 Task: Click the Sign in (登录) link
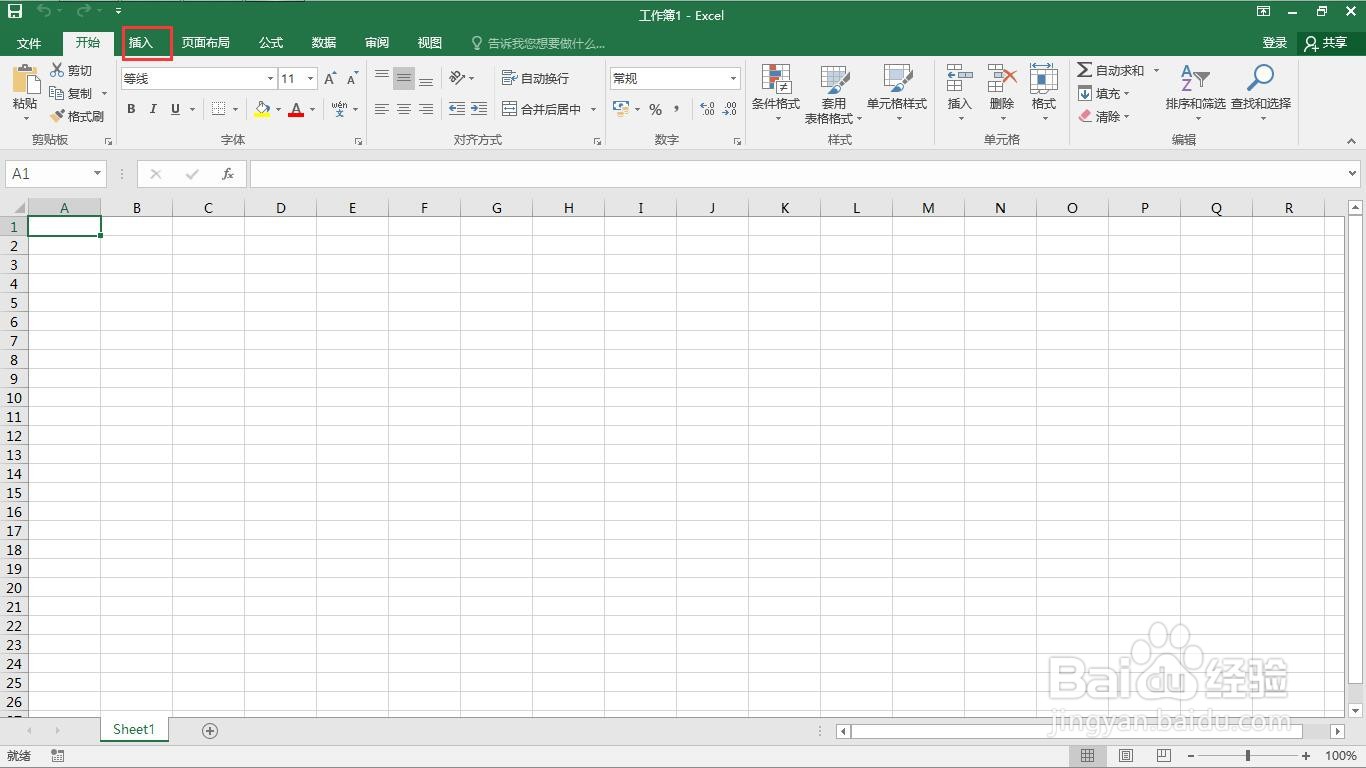pyautogui.click(x=1275, y=43)
